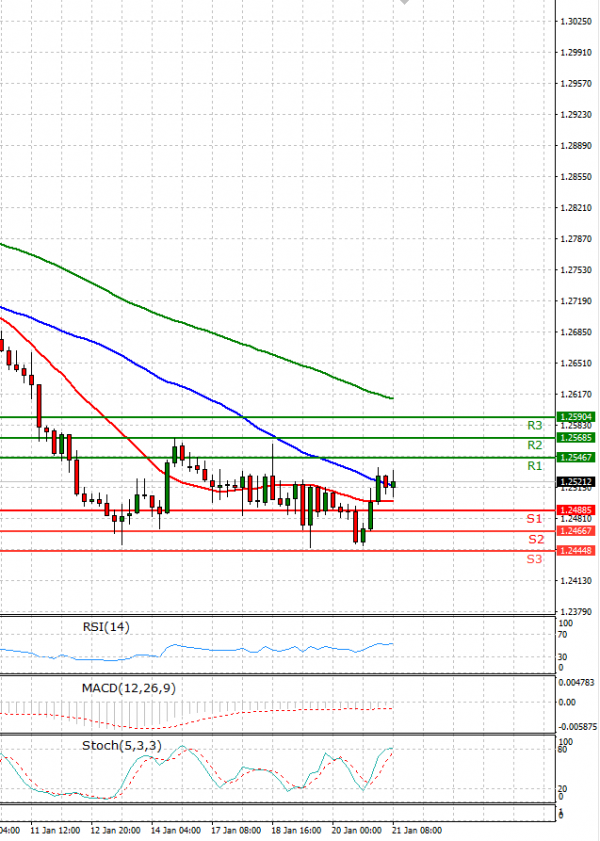Click the 1.23790 price axis value
Viewport: 600px width, 841px height.
(x=576, y=611)
